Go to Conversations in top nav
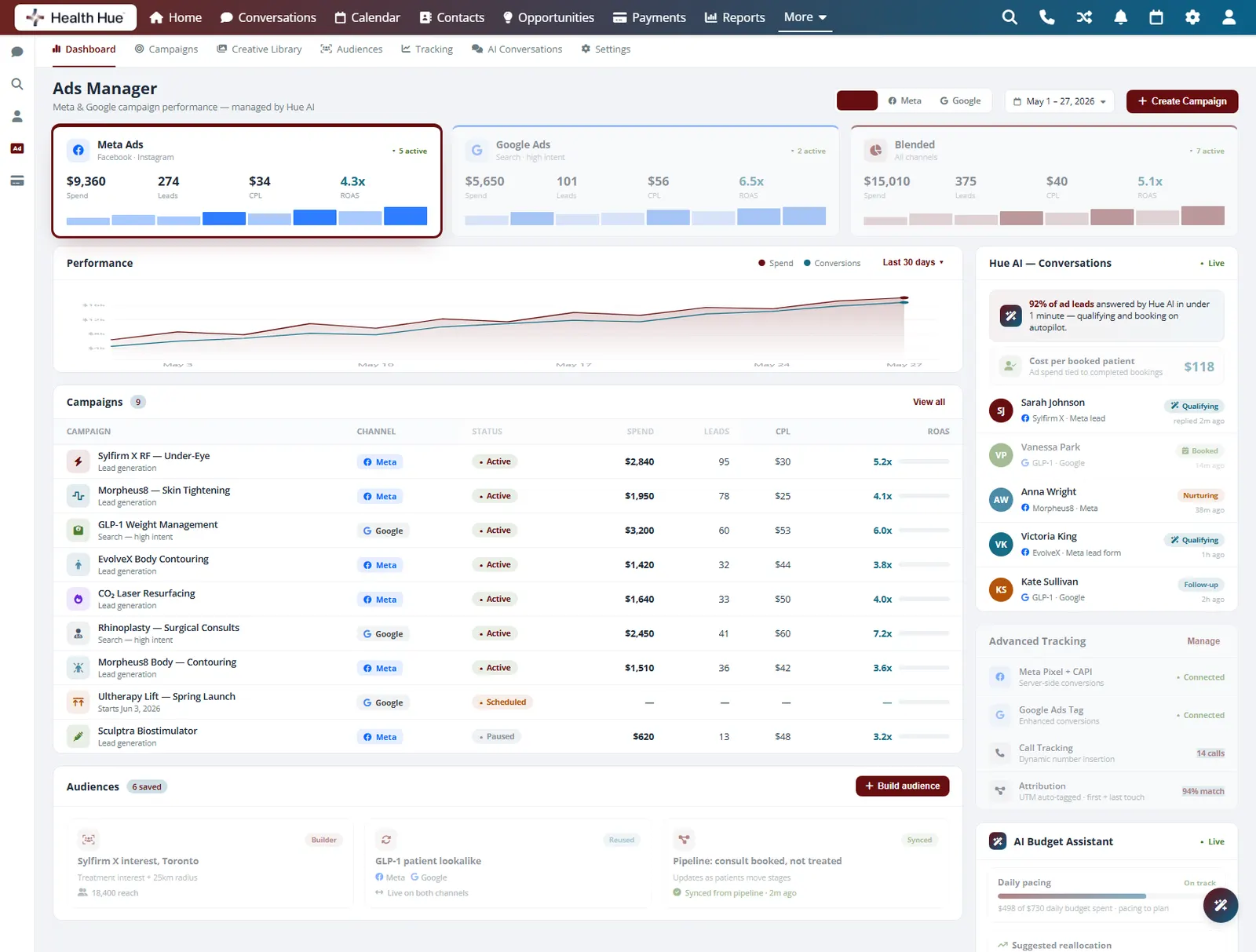Viewport: 1256px width, 952px height. [268, 17]
